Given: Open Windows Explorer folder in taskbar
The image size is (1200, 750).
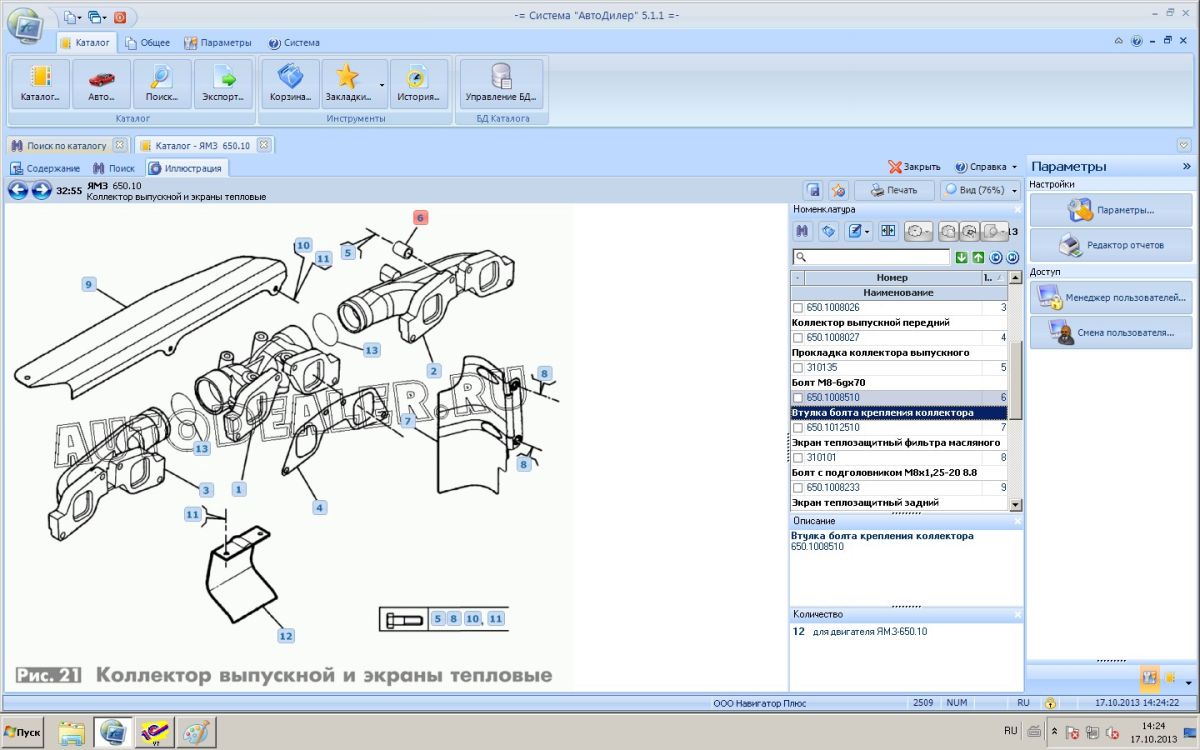Looking at the screenshot, I should (72, 733).
